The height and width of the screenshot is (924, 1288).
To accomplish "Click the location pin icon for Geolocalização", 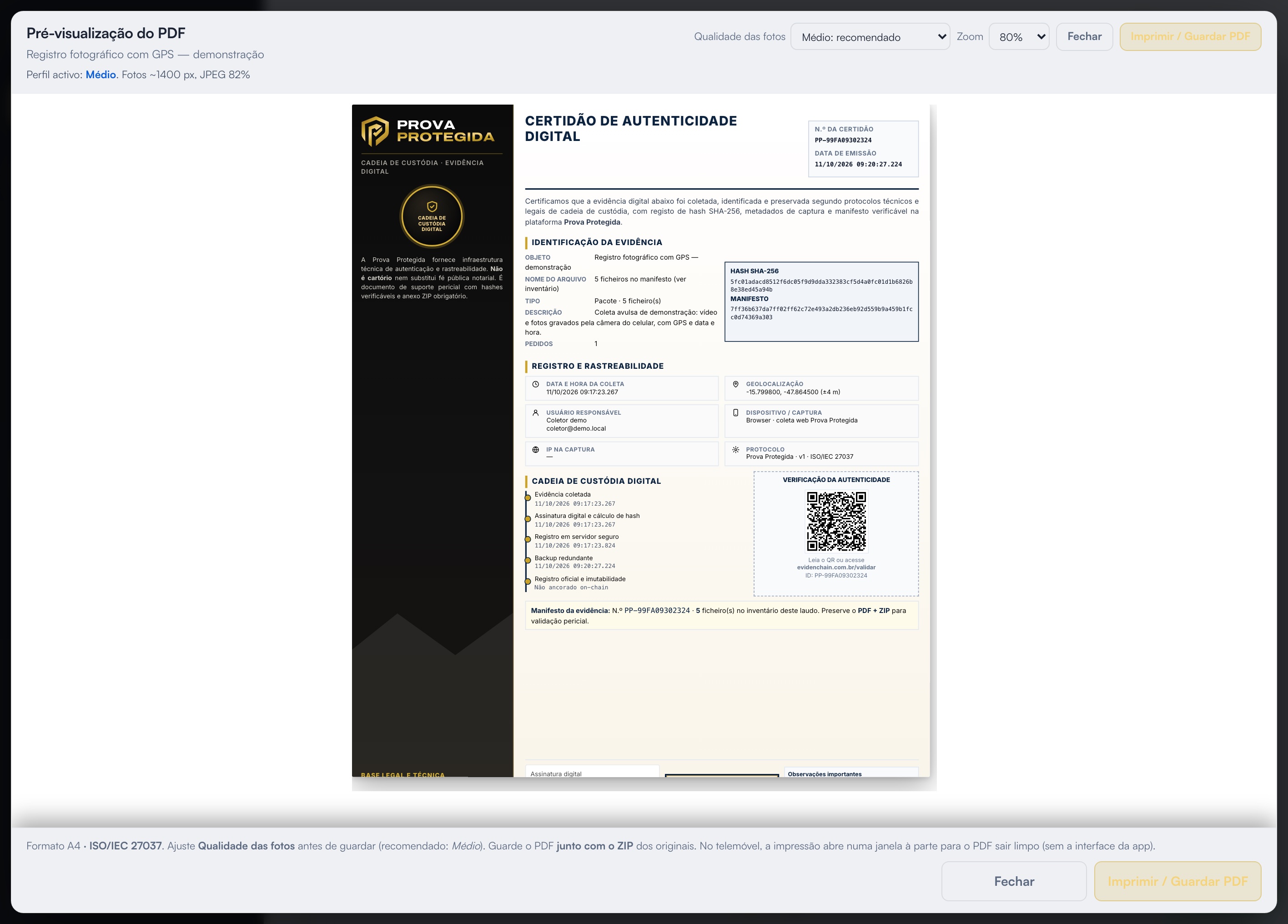I will tap(735, 385).
